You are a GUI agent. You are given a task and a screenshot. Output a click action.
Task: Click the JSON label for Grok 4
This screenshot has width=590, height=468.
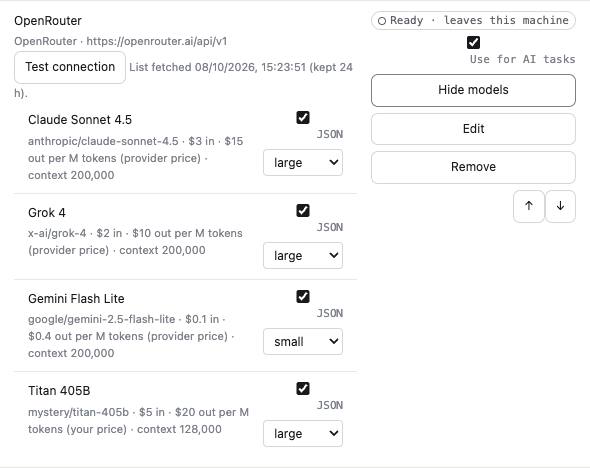coord(330,227)
